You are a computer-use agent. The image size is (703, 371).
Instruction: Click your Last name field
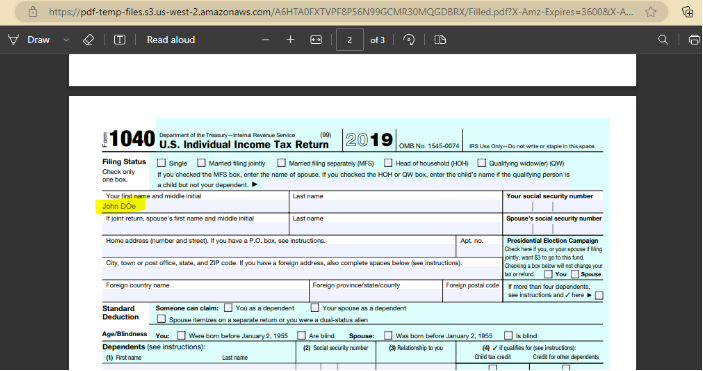(396, 206)
